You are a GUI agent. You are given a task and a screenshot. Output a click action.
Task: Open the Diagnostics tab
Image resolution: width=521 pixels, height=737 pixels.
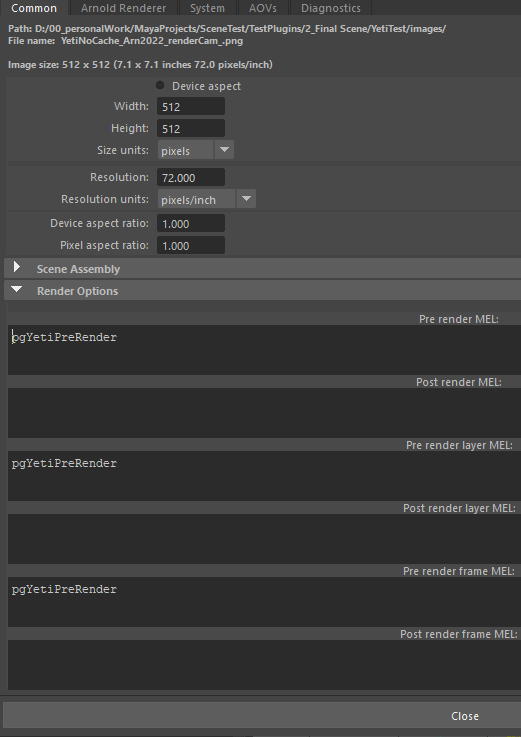pos(331,8)
